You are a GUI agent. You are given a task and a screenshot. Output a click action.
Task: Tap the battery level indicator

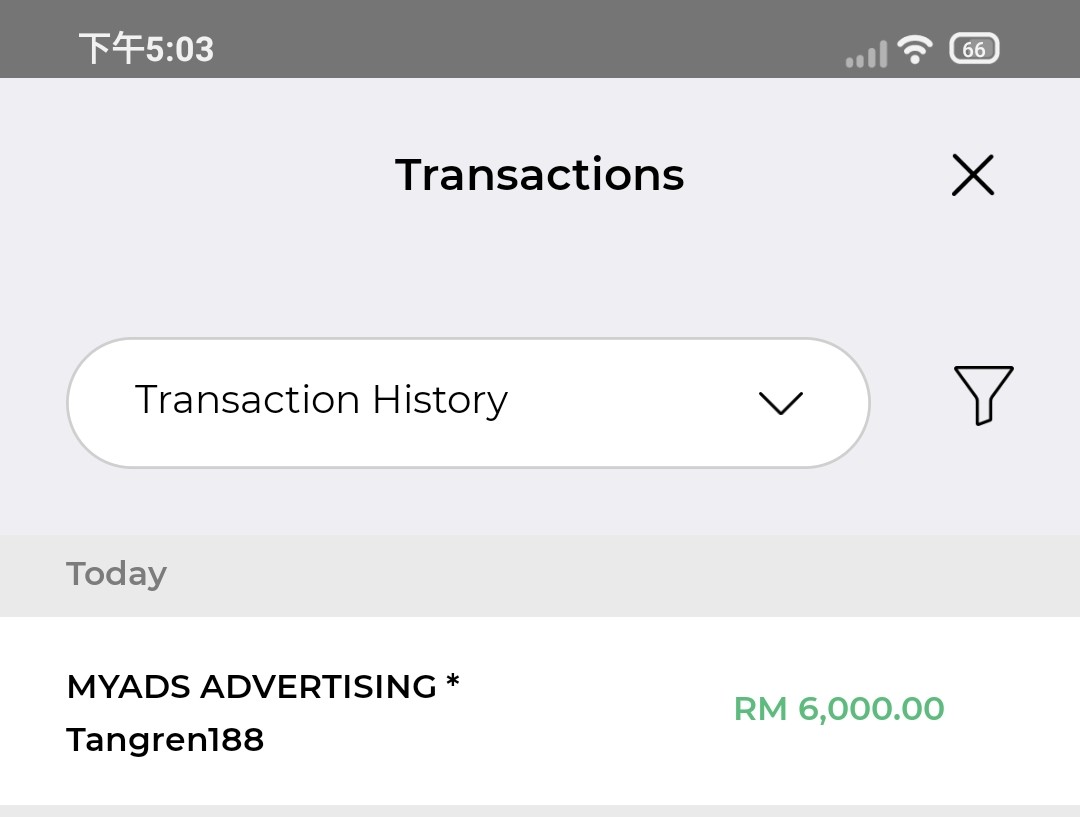click(974, 49)
